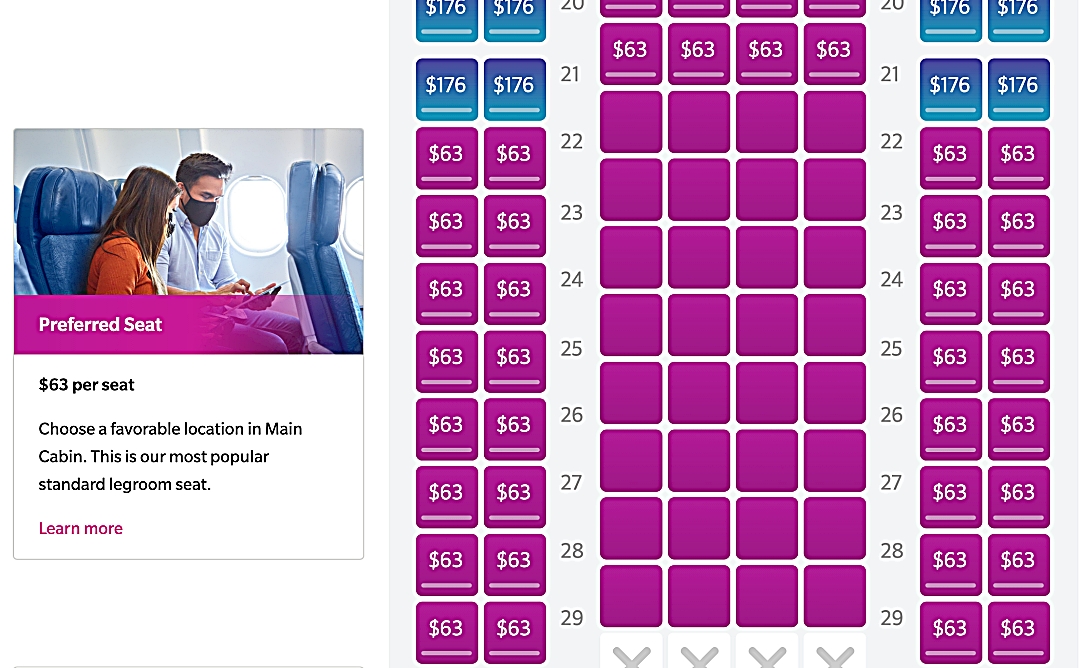The width and height of the screenshot is (1080, 668).
Task: Pick the far-right window seat in row 24
Action: point(1018,293)
